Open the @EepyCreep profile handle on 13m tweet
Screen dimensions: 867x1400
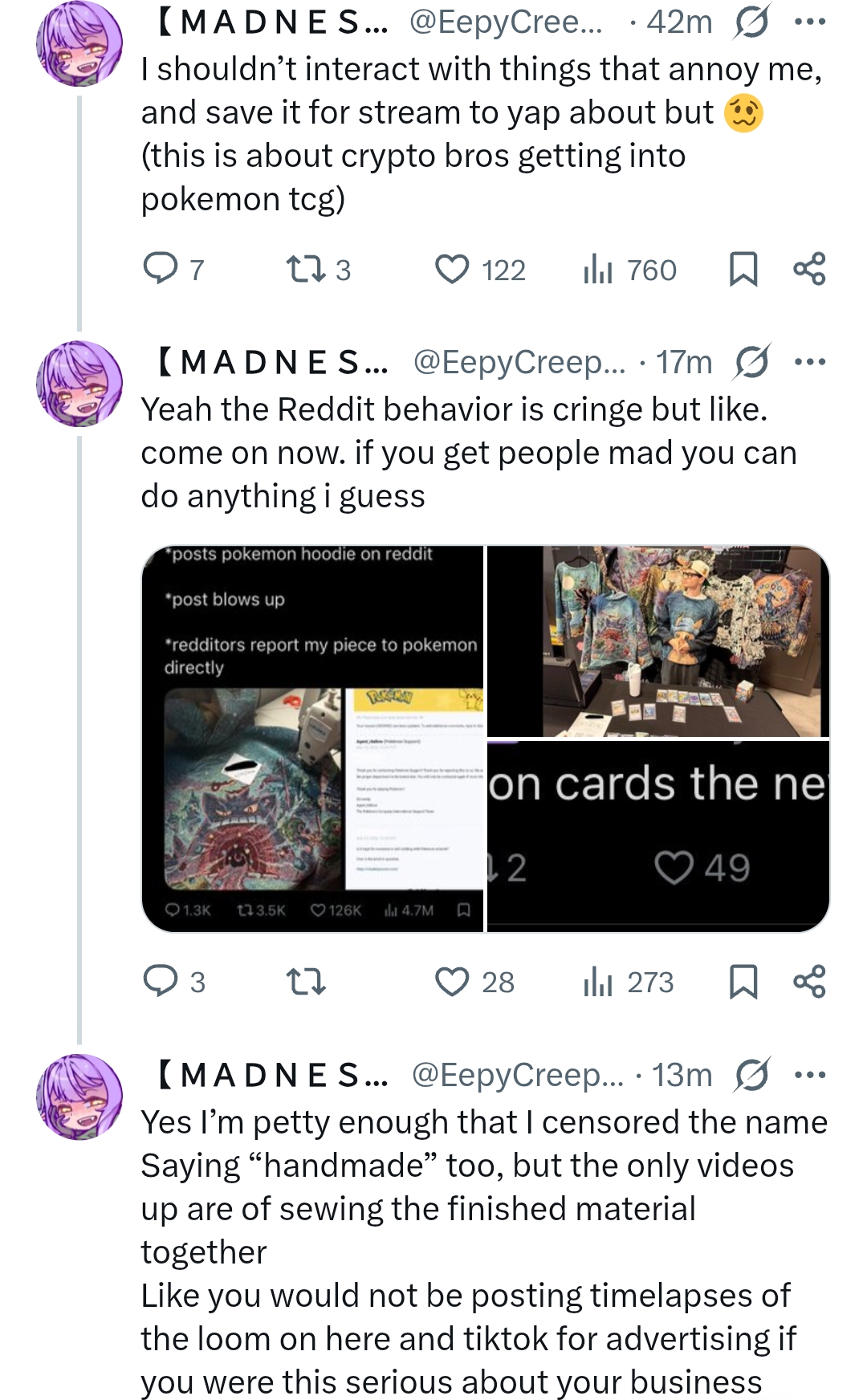click(x=518, y=1075)
